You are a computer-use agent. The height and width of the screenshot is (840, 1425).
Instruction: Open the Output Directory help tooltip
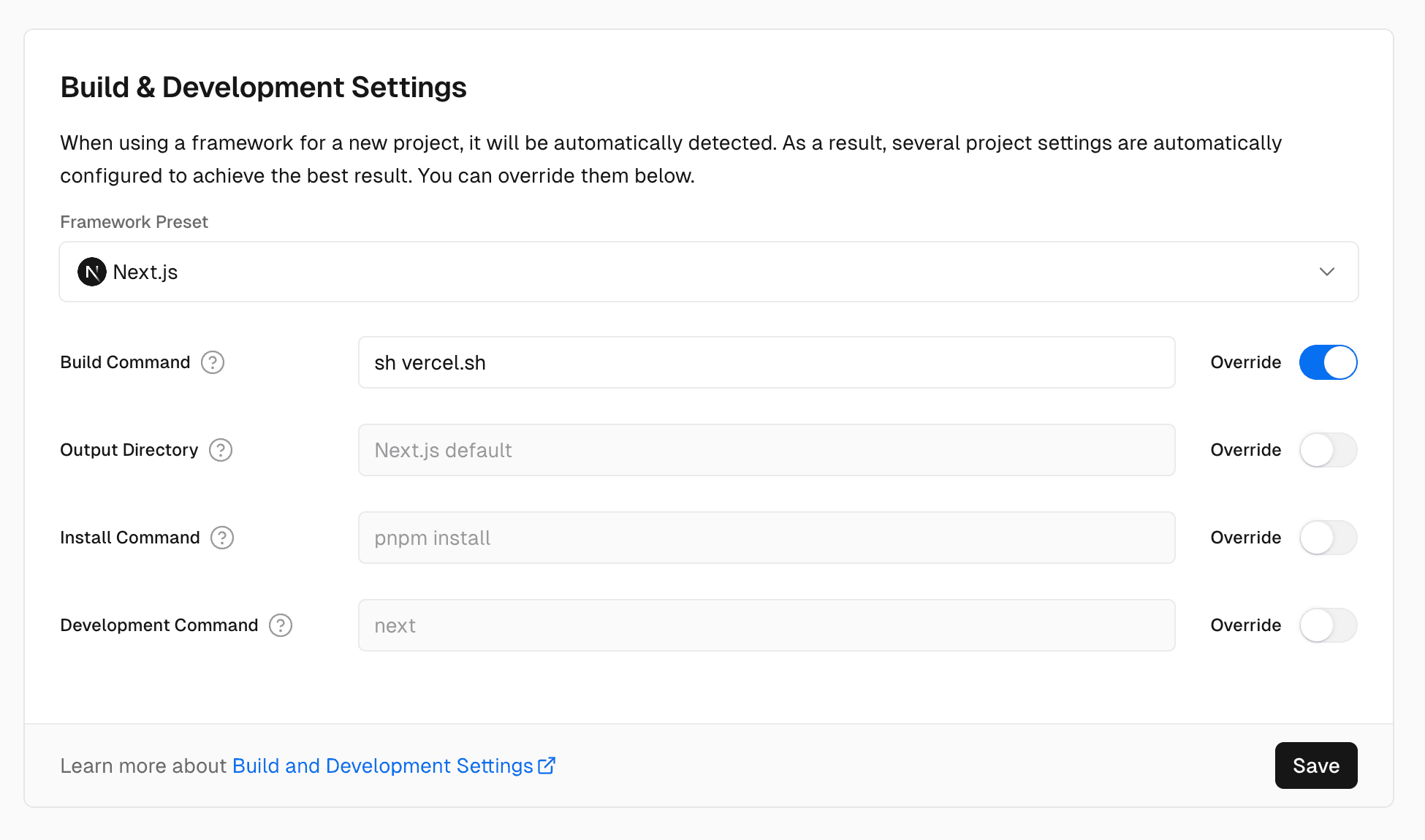tap(221, 450)
